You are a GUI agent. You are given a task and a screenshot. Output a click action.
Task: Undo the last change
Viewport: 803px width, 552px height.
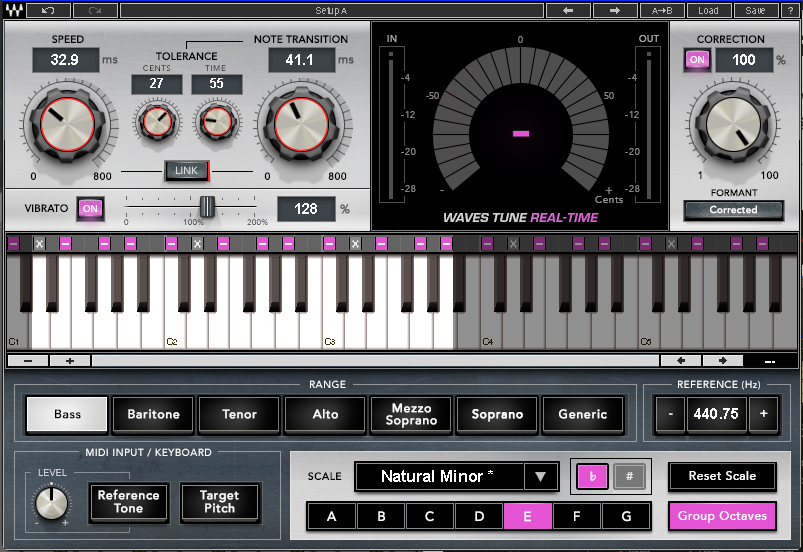(x=48, y=10)
